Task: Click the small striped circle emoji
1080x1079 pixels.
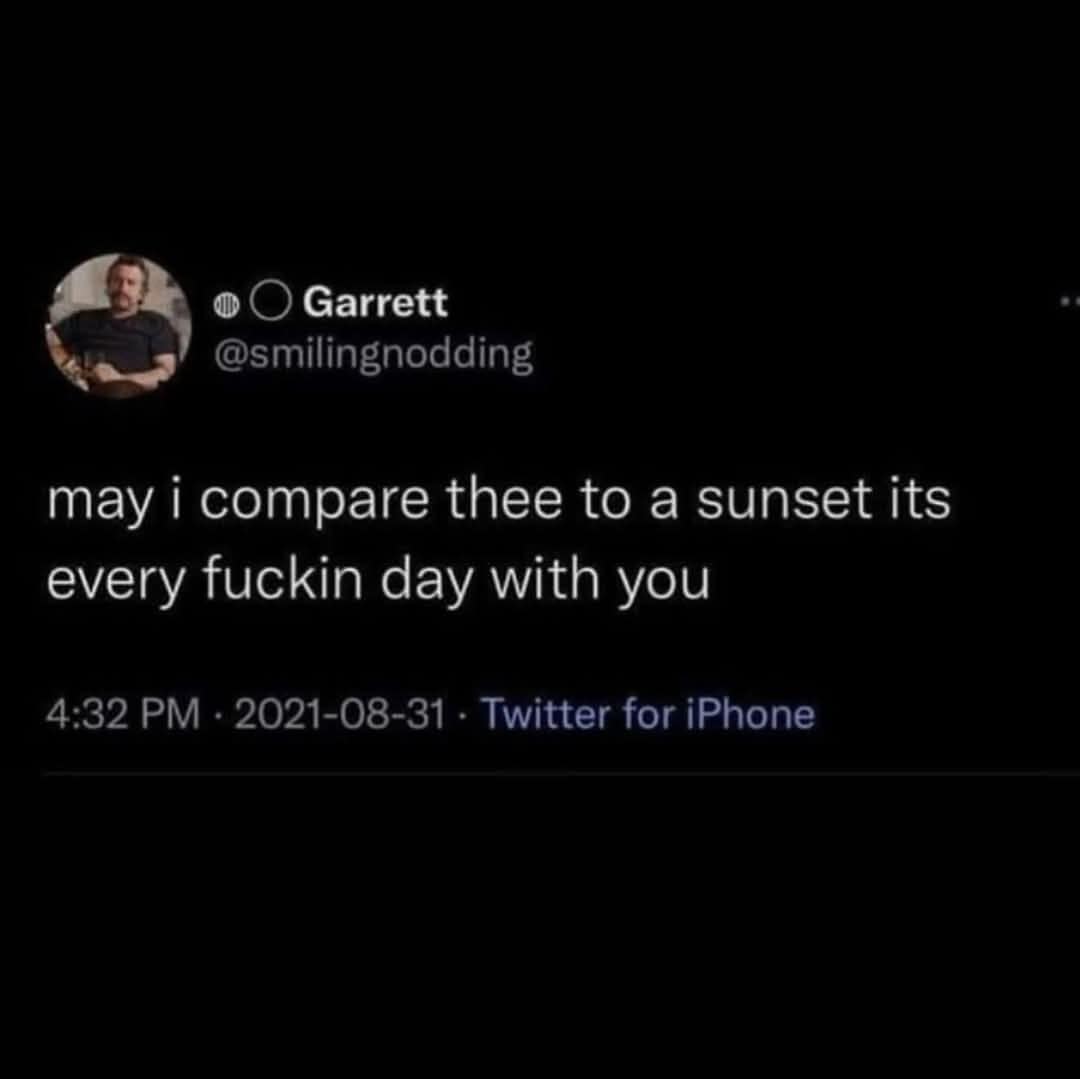Action: coord(227,302)
